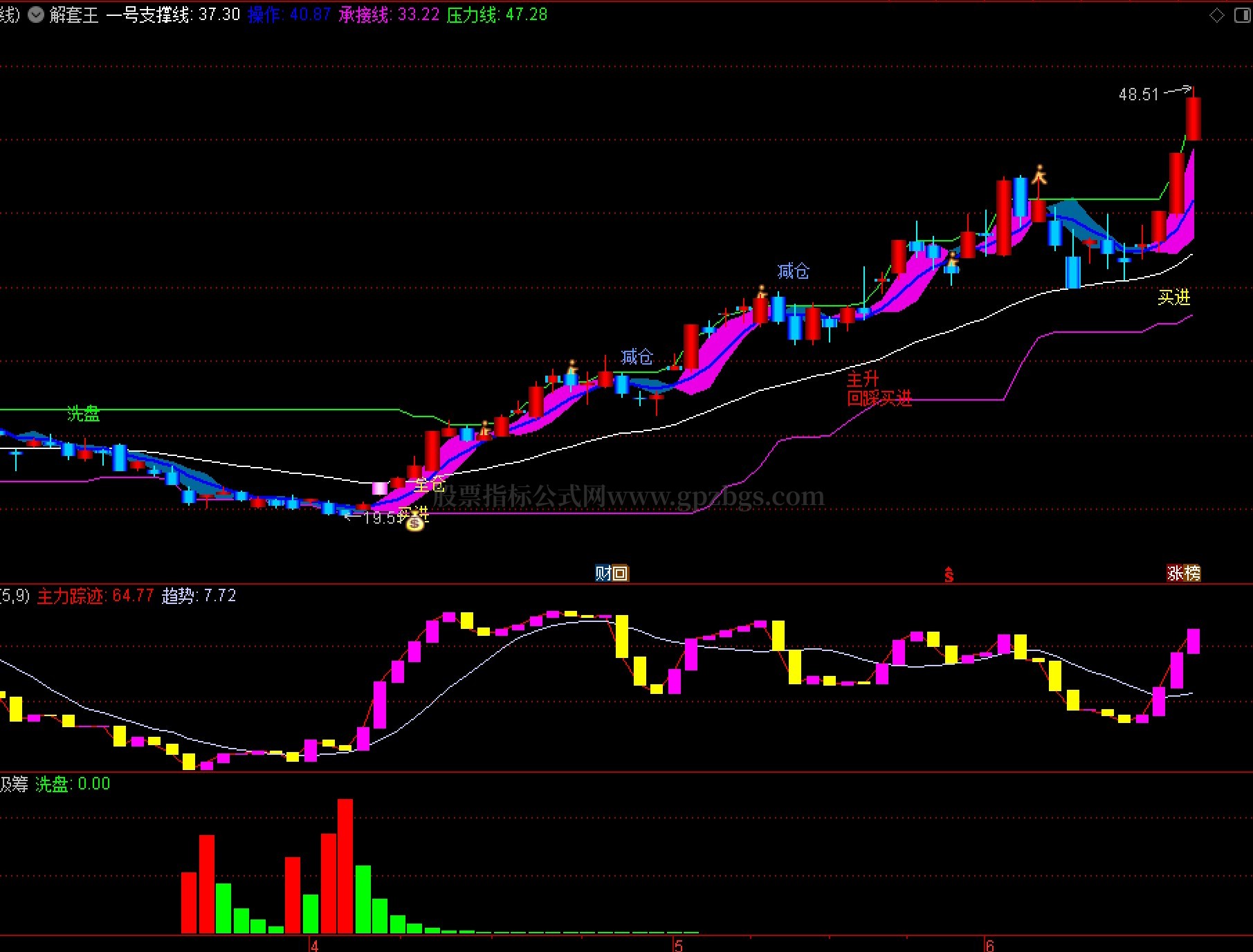Image resolution: width=1253 pixels, height=952 pixels.
Task: Select the month 6 marker on time axis
Action: pos(989,945)
